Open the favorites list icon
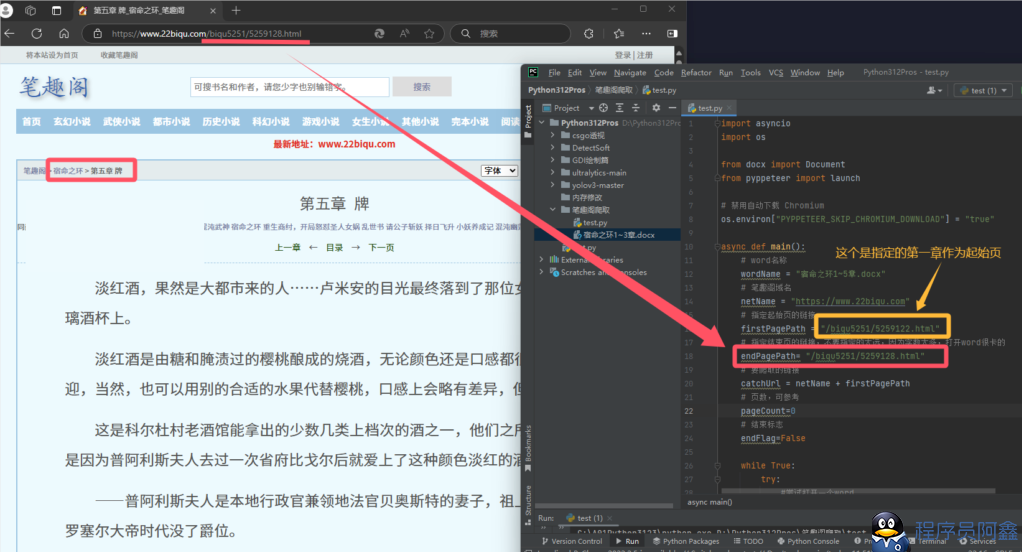The height and width of the screenshot is (552, 1022). (619, 33)
